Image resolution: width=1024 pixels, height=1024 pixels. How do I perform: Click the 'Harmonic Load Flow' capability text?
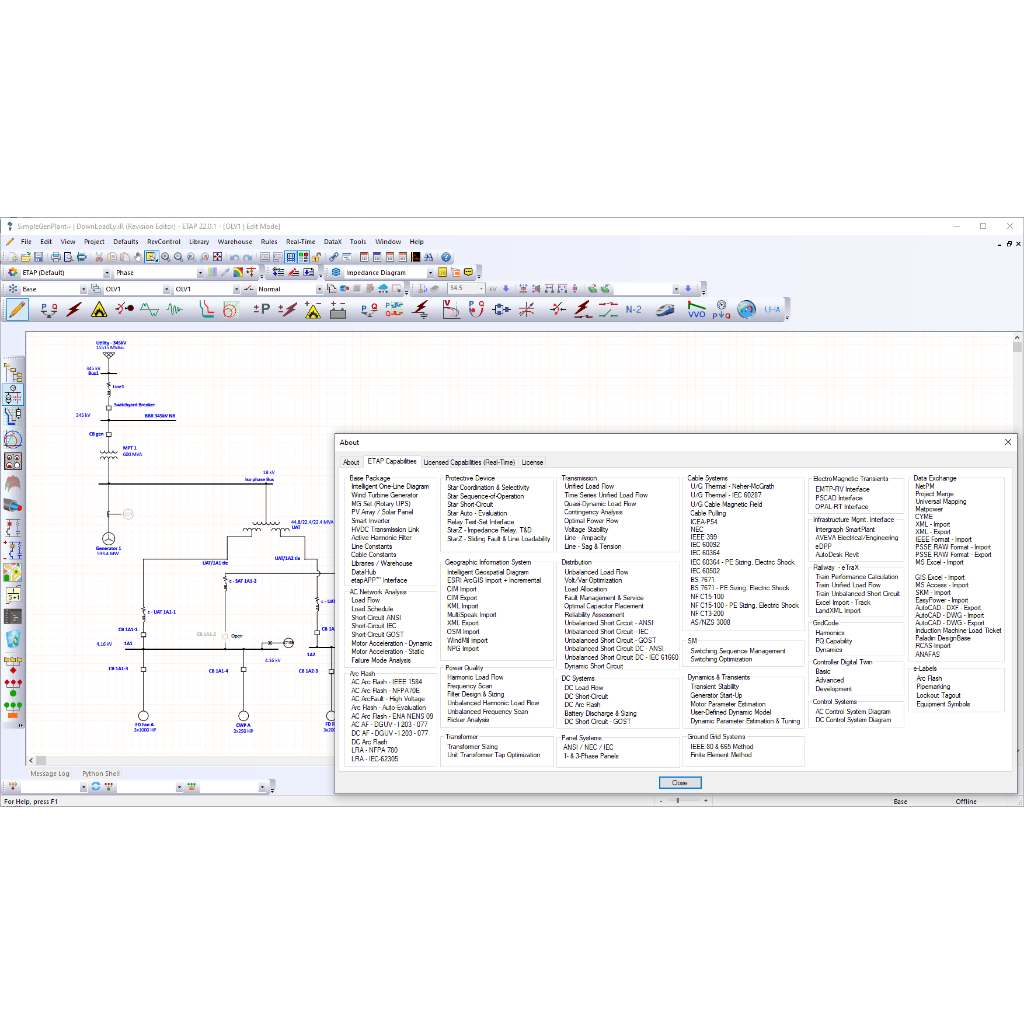tap(475, 677)
